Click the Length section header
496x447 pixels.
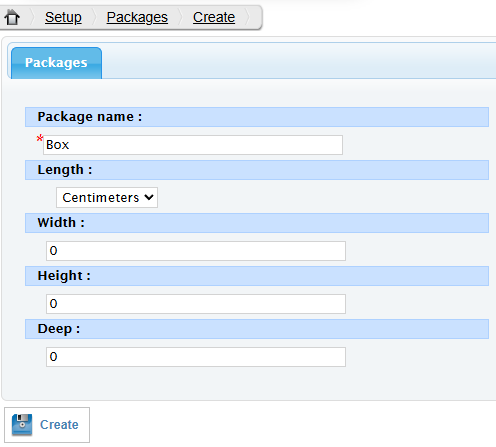coord(257,170)
